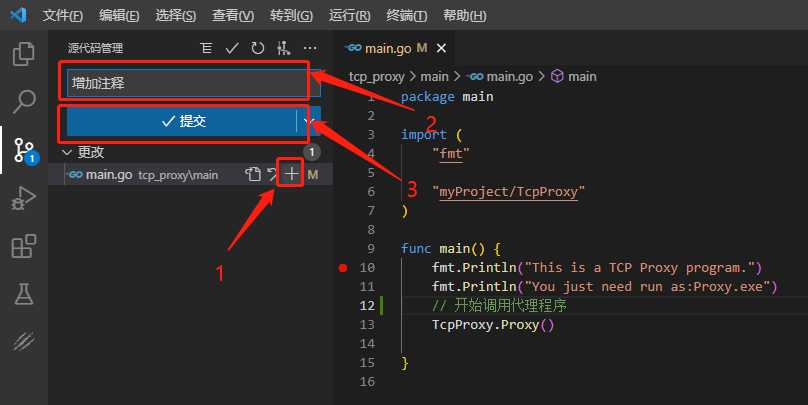
Task: Click the func main() declaration
Action: (x=450, y=248)
